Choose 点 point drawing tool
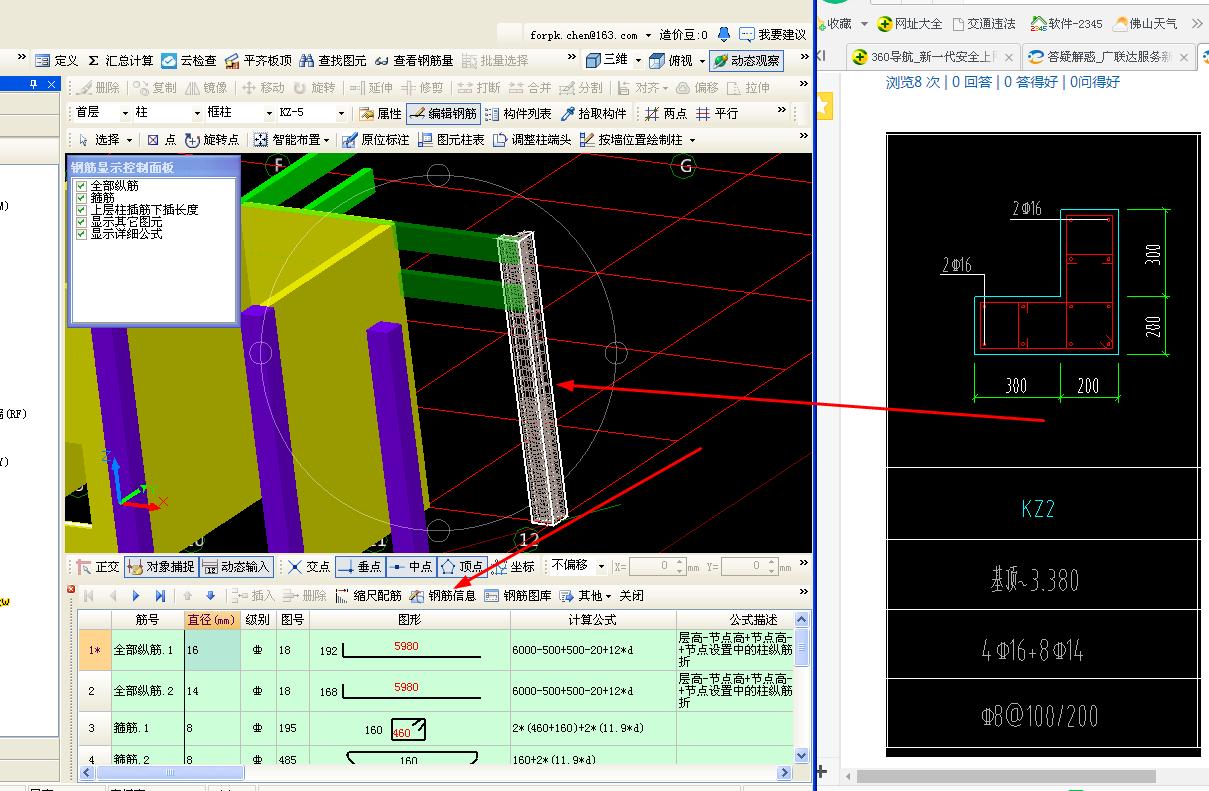This screenshot has height=791, width=1209. 161,140
